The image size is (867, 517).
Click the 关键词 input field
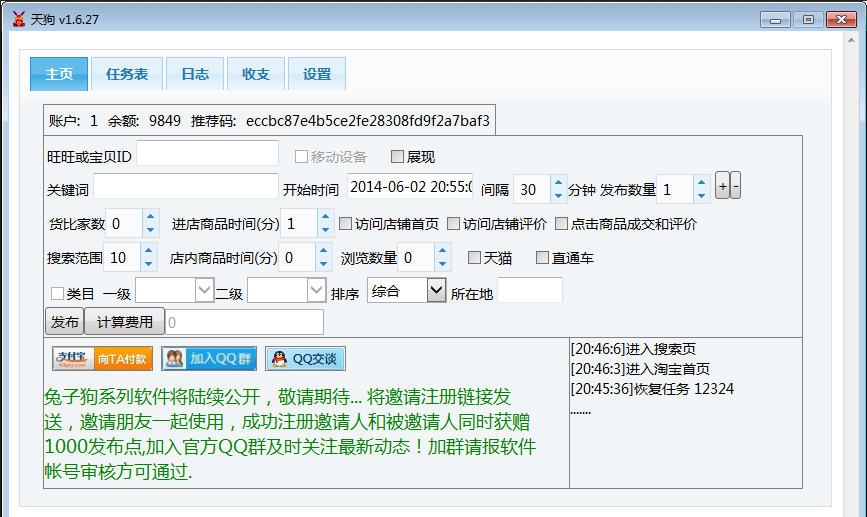click(x=186, y=186)
